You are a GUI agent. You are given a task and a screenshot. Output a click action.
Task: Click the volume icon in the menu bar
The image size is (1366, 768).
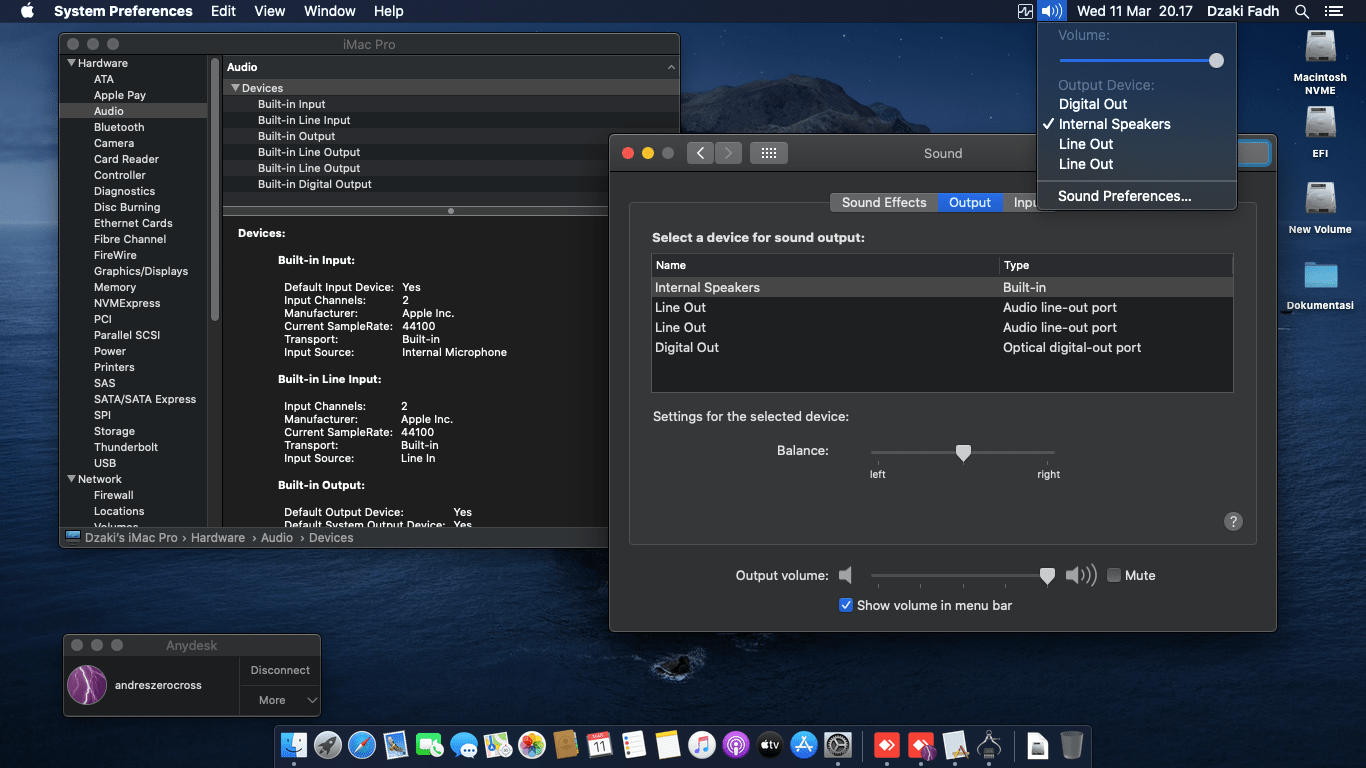1051,11
